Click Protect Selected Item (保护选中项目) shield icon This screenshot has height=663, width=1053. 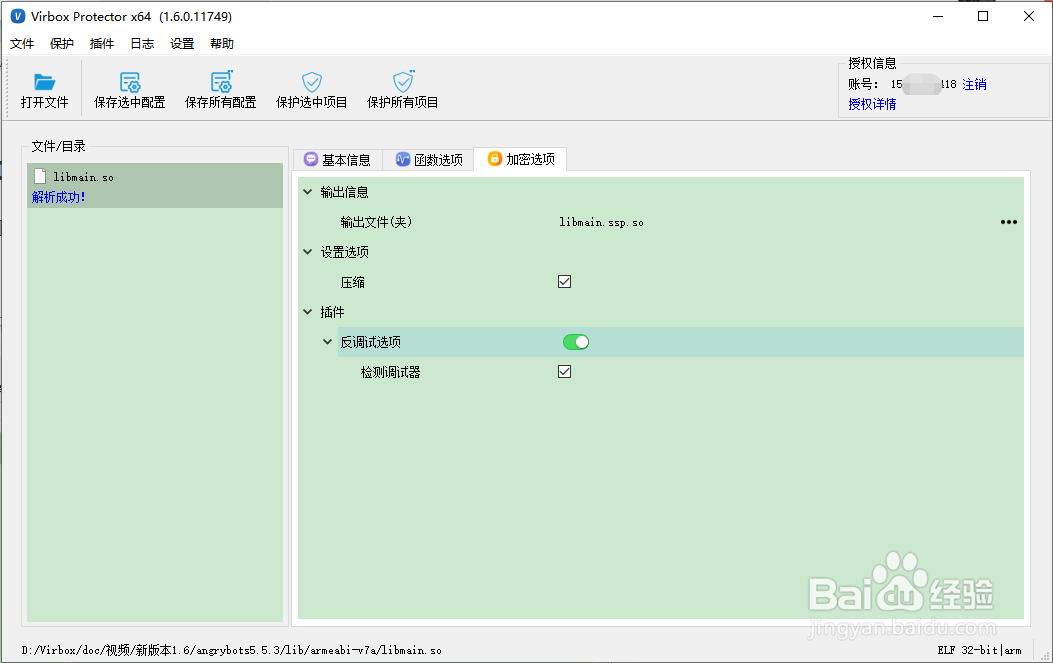pos(312,82)
